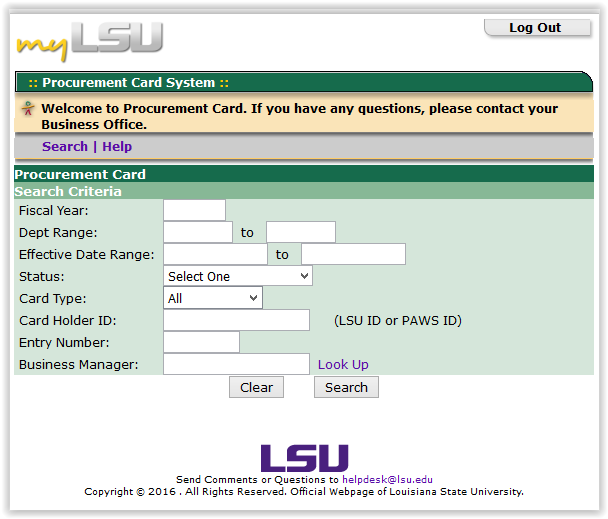Click the Dept Range start field
The height and width of the screenshot is (519, 608).
pyautogui.click(x=198, y=232)
